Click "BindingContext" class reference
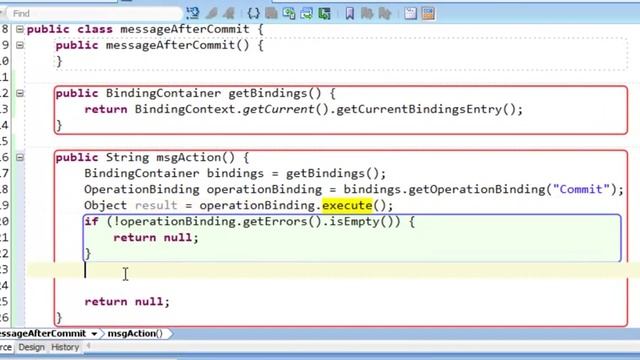Screen dimensions: 640x360 [185, 109]
